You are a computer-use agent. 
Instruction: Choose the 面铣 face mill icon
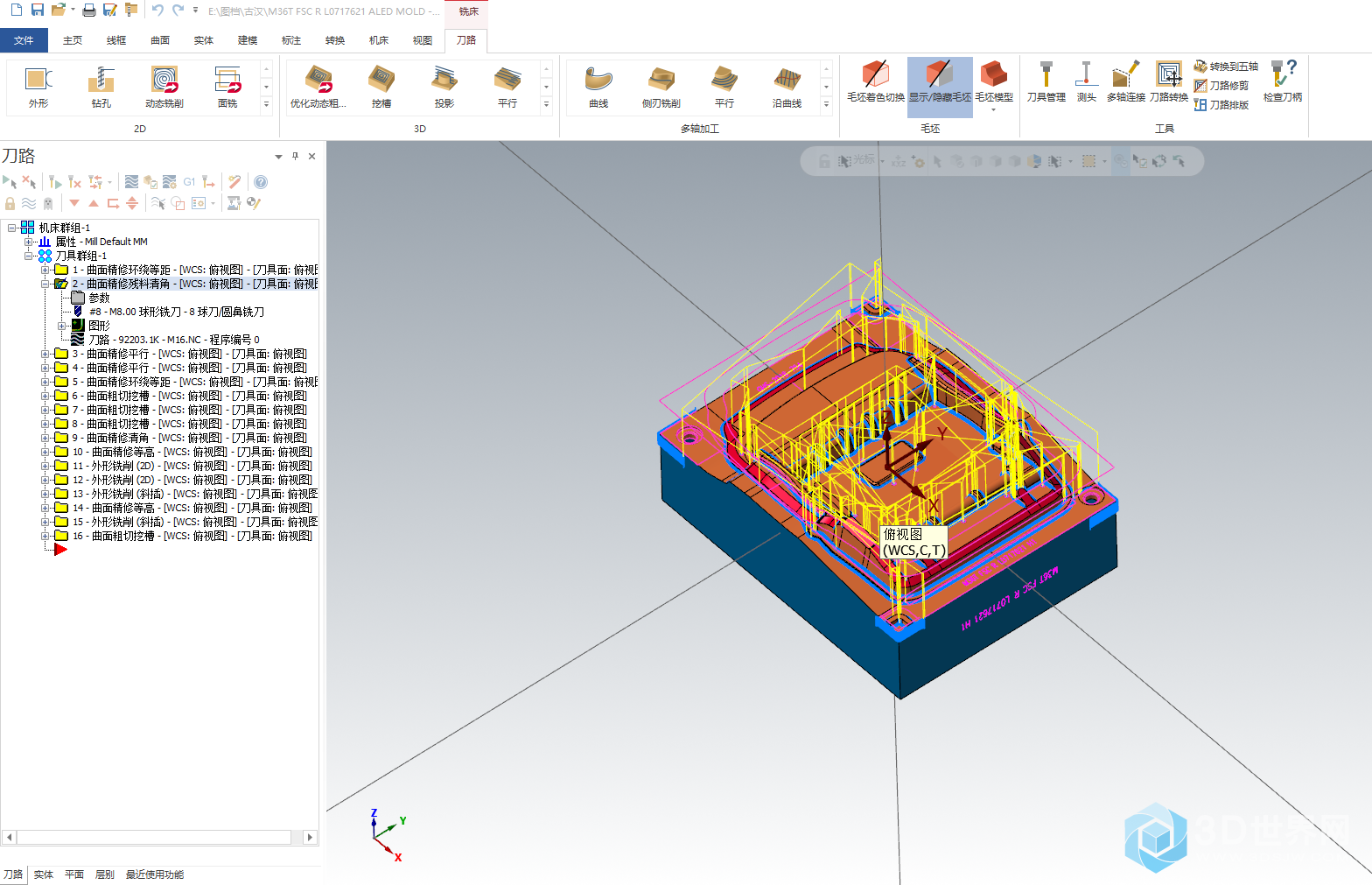click(227, 87)
